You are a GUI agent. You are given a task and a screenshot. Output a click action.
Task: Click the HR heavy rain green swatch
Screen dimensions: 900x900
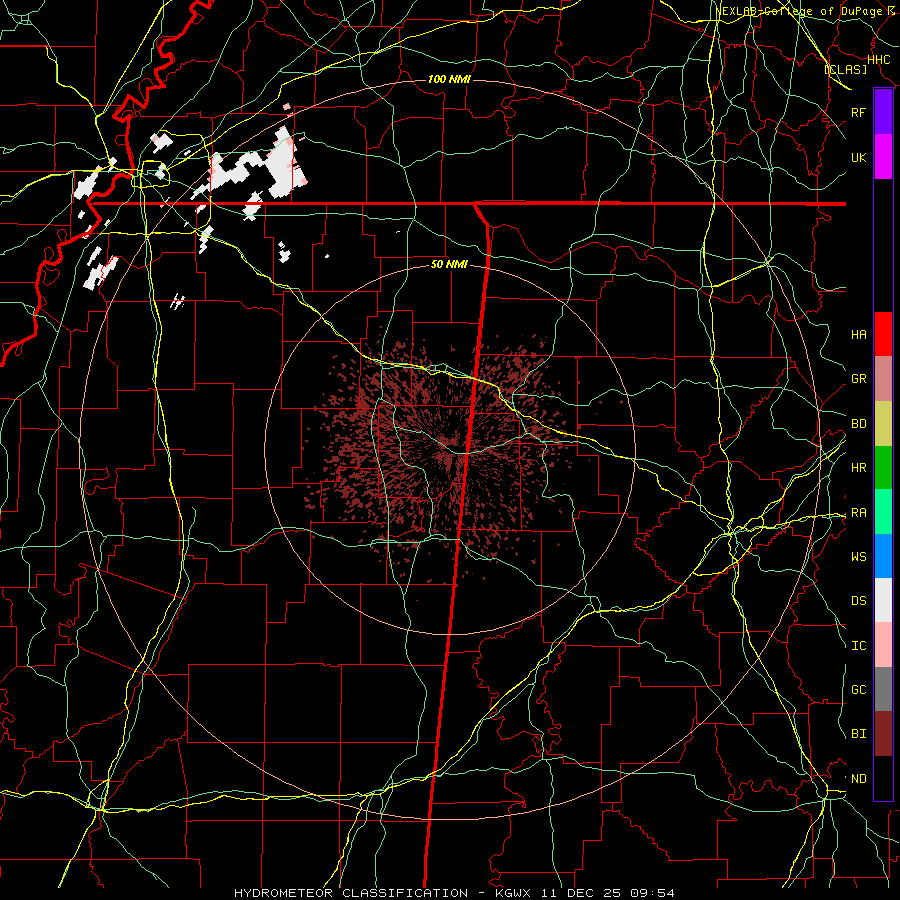pos(883,468)
